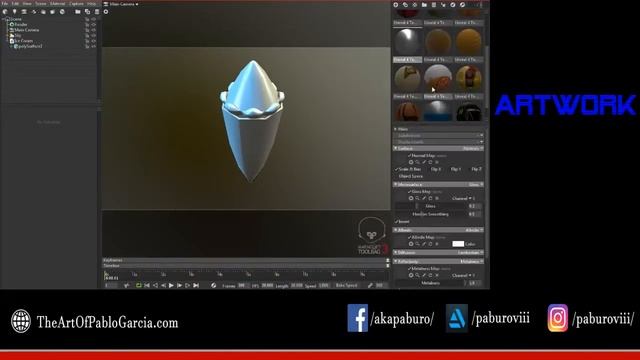Toggle the green loop playback icon

click(x=138, y=286)
